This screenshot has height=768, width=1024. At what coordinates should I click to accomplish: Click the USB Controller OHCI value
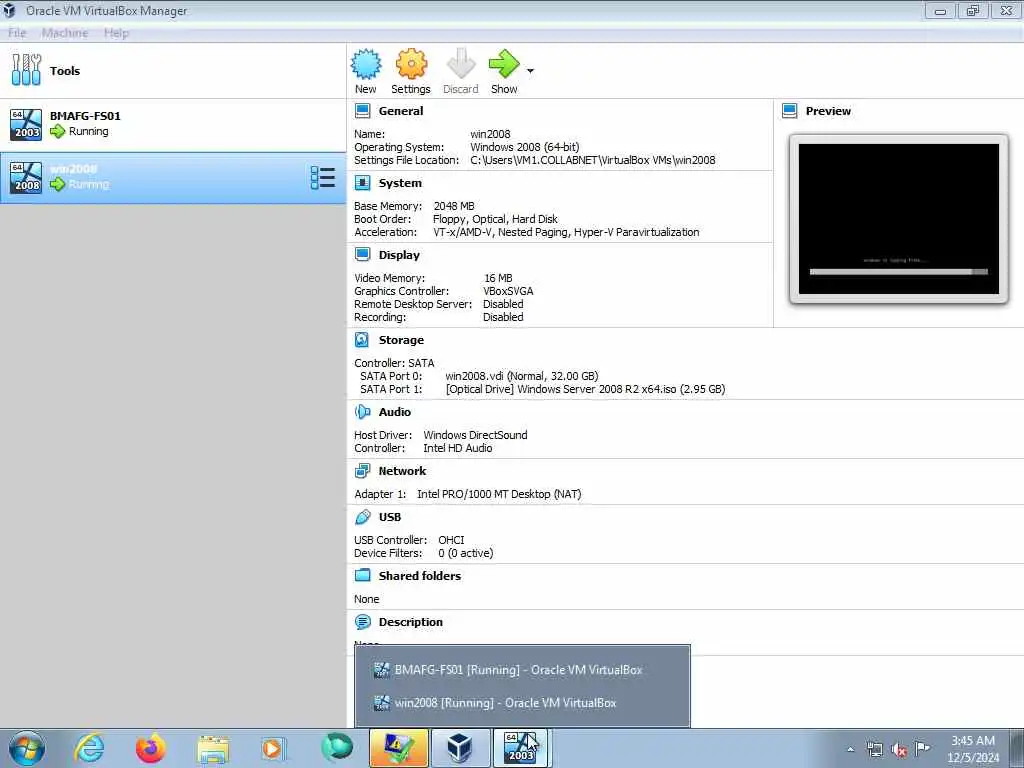point(451,540)
